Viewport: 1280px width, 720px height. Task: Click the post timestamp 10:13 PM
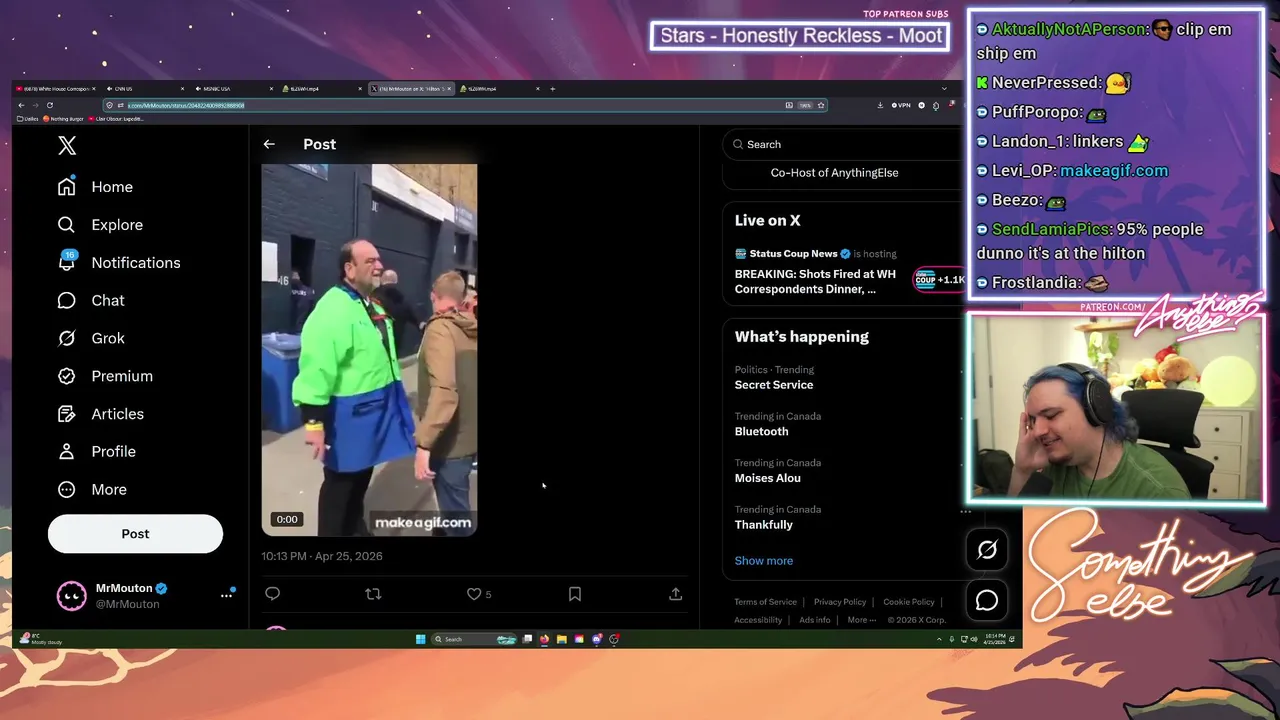click(322, 556)
